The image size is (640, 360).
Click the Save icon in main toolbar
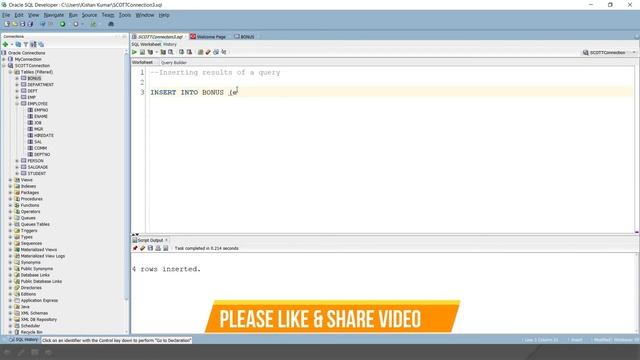pyautogui.click(x=22, y=24)
